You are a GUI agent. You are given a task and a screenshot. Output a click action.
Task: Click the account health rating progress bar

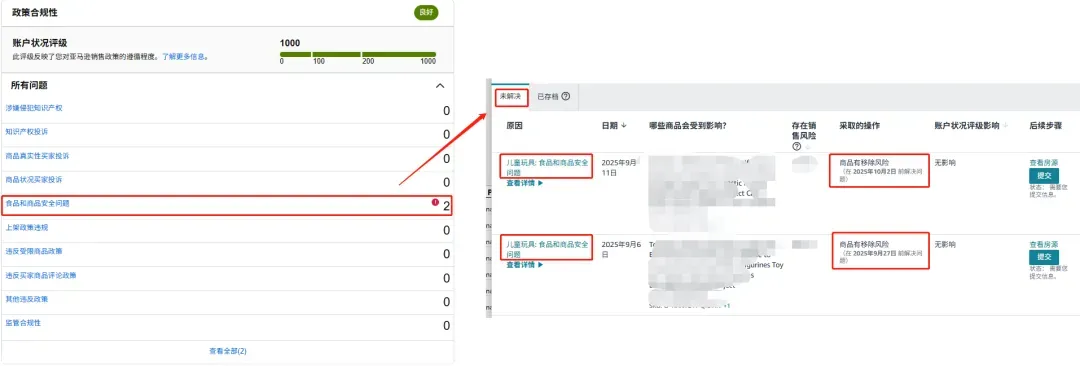pyautogui.click(x=357, y=54)
